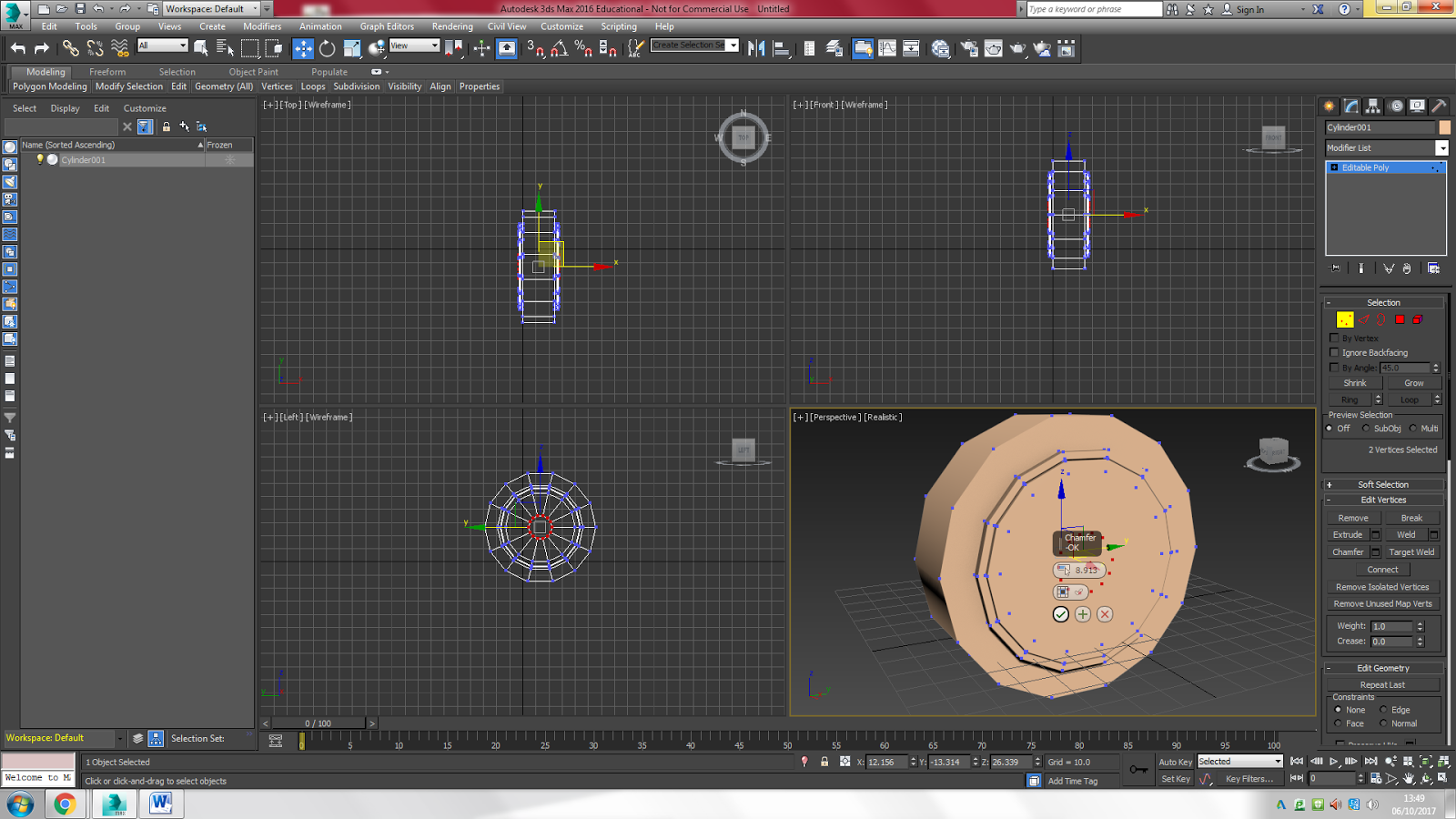Open the Utilities command panel tab

point(1439,106)
